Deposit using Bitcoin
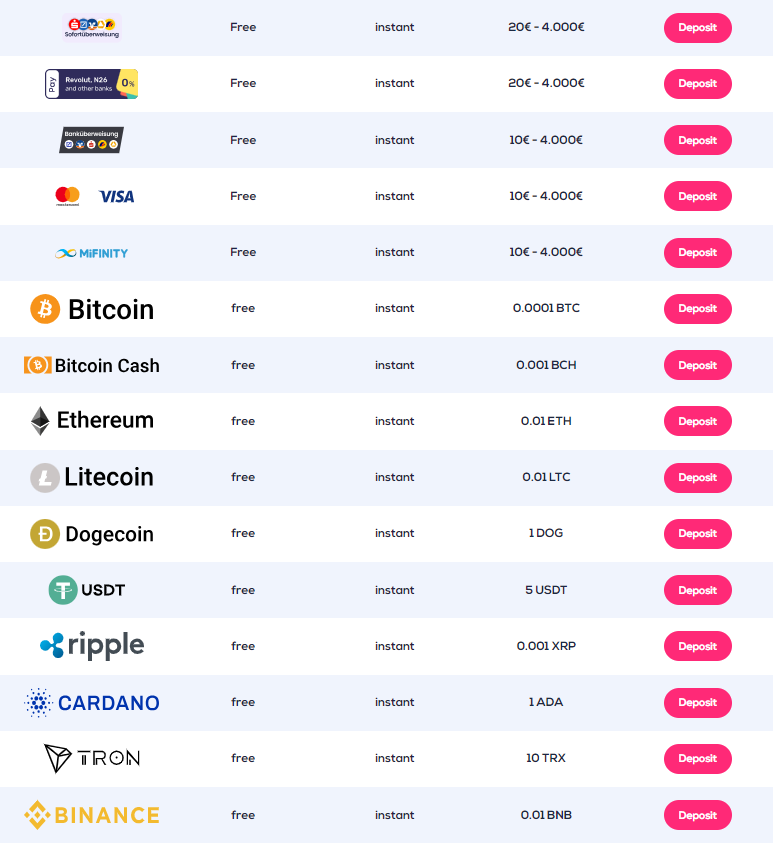This screenshot has height=847, width=773. pyautogui.click(x=697, y=309)
